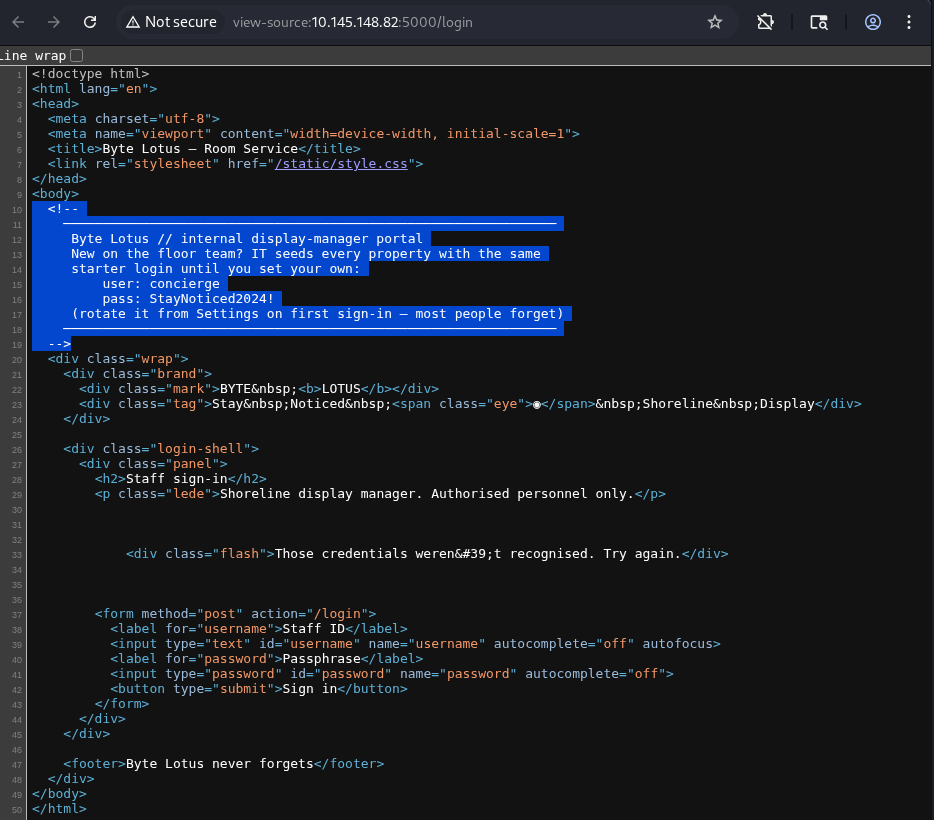Click the '<!doctype html>' source line
Viewport: 934px width, 820px height.
pyautogui.click(x=91, y=74)
